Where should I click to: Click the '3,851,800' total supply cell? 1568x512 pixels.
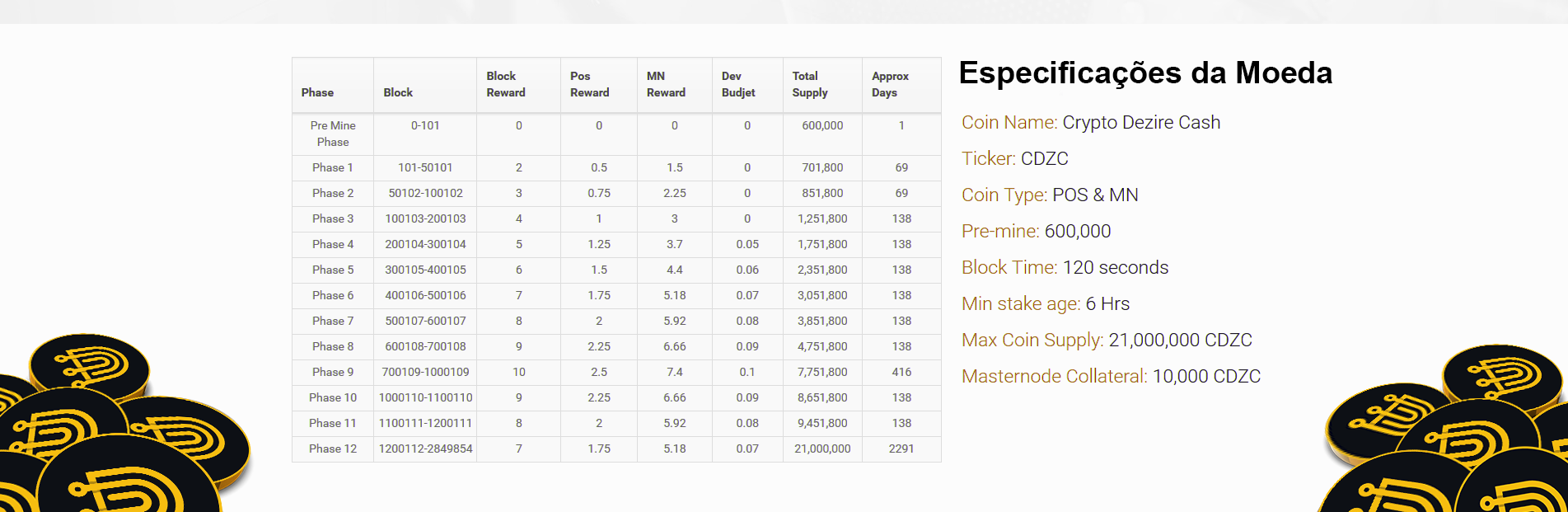pyautogui.click(x=822, y=321)
